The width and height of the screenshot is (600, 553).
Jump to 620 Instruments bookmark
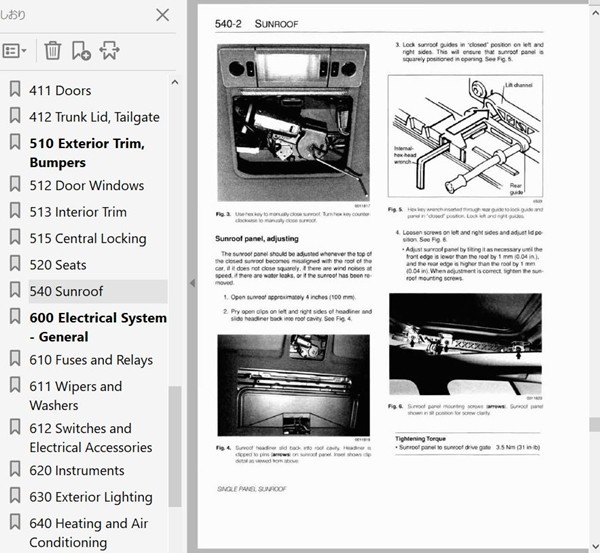tap(77, 470)
